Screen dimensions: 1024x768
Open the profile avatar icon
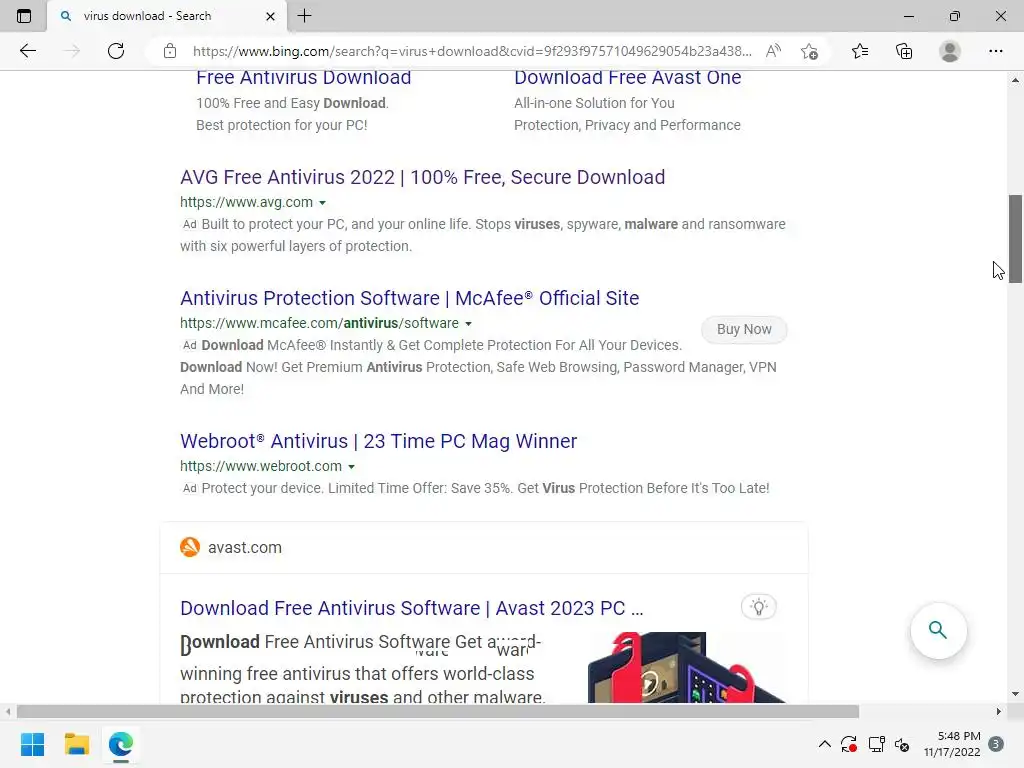(950, 51)
